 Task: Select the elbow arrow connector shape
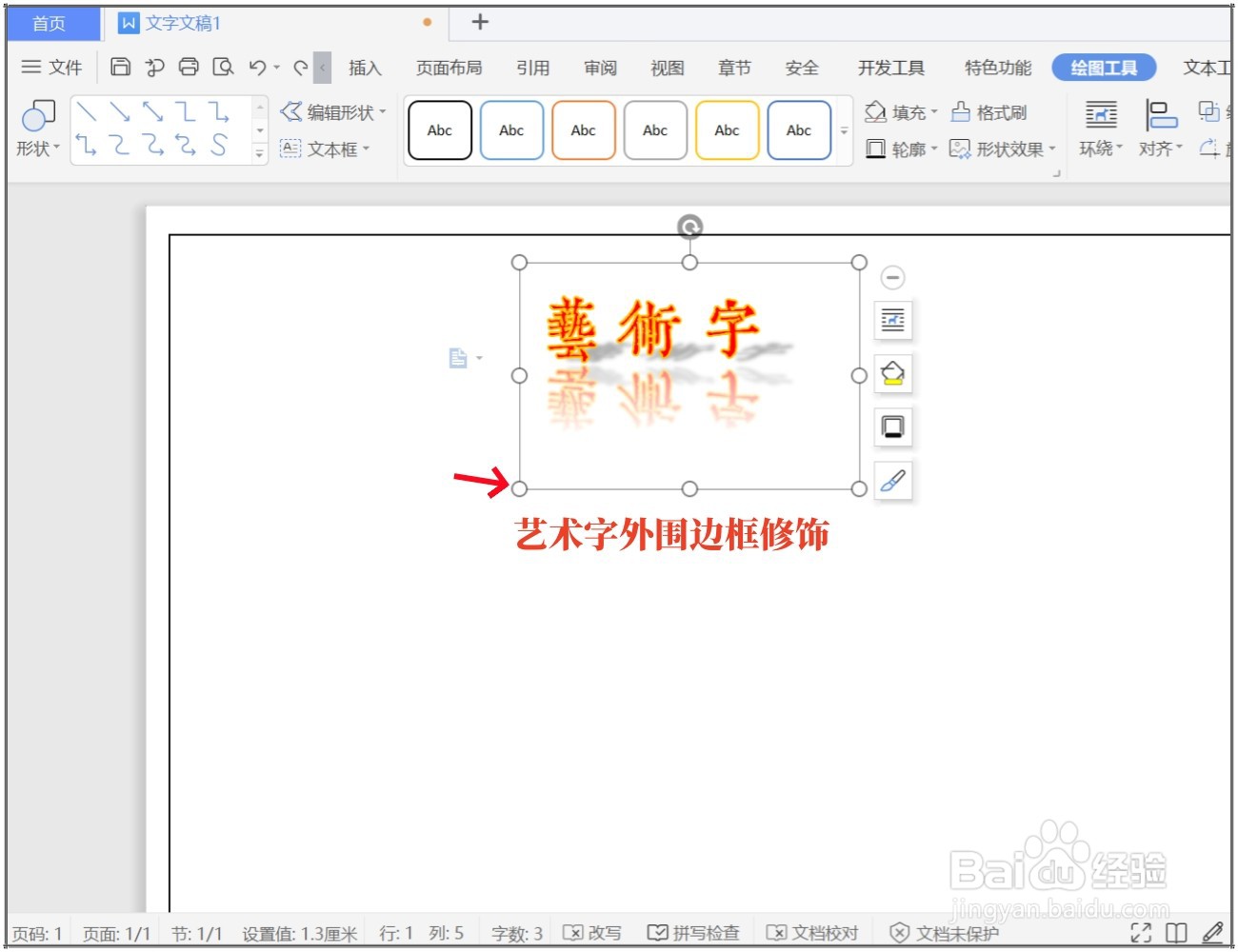coord(219,112)
